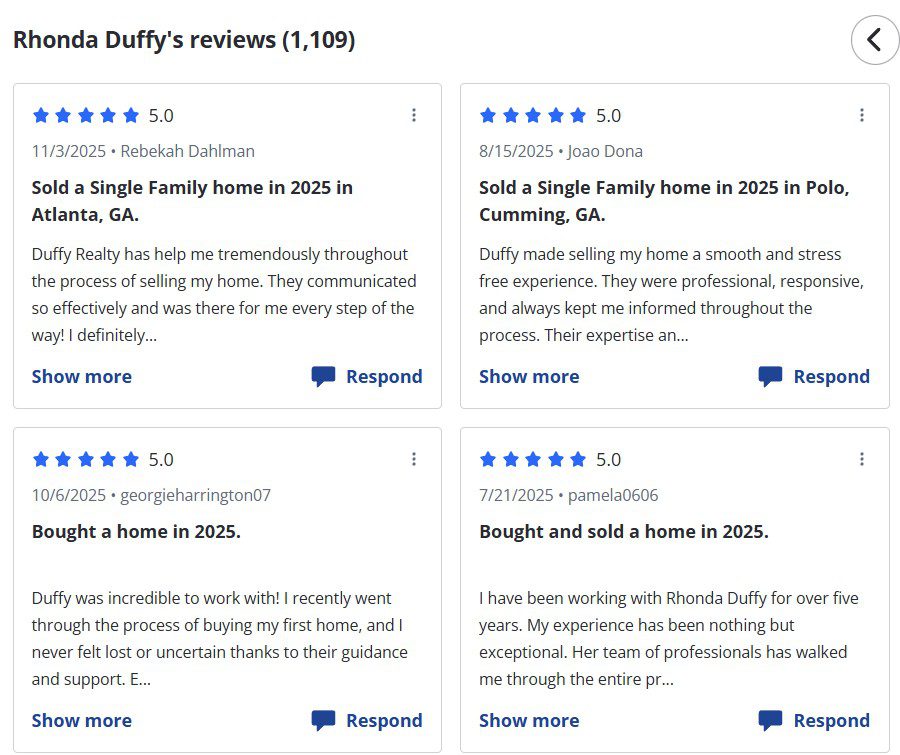Expand pamela0606's truncated review text
Viewport: 900px width, 755px height.
click(x=529, y=720)
